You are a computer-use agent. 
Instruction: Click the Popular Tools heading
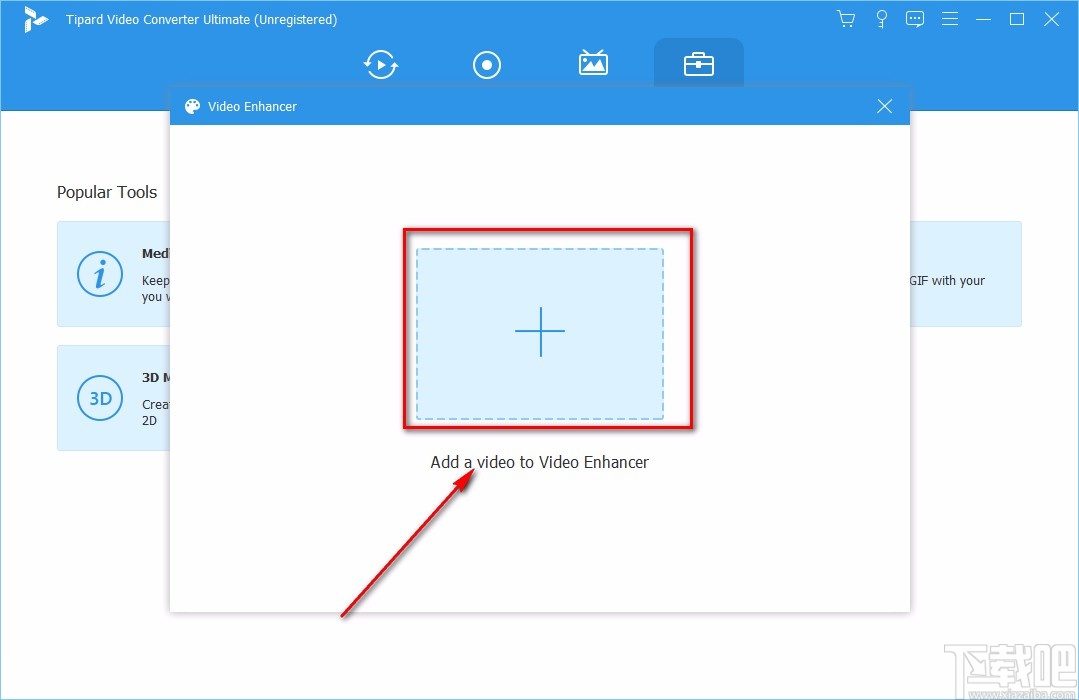107,192
